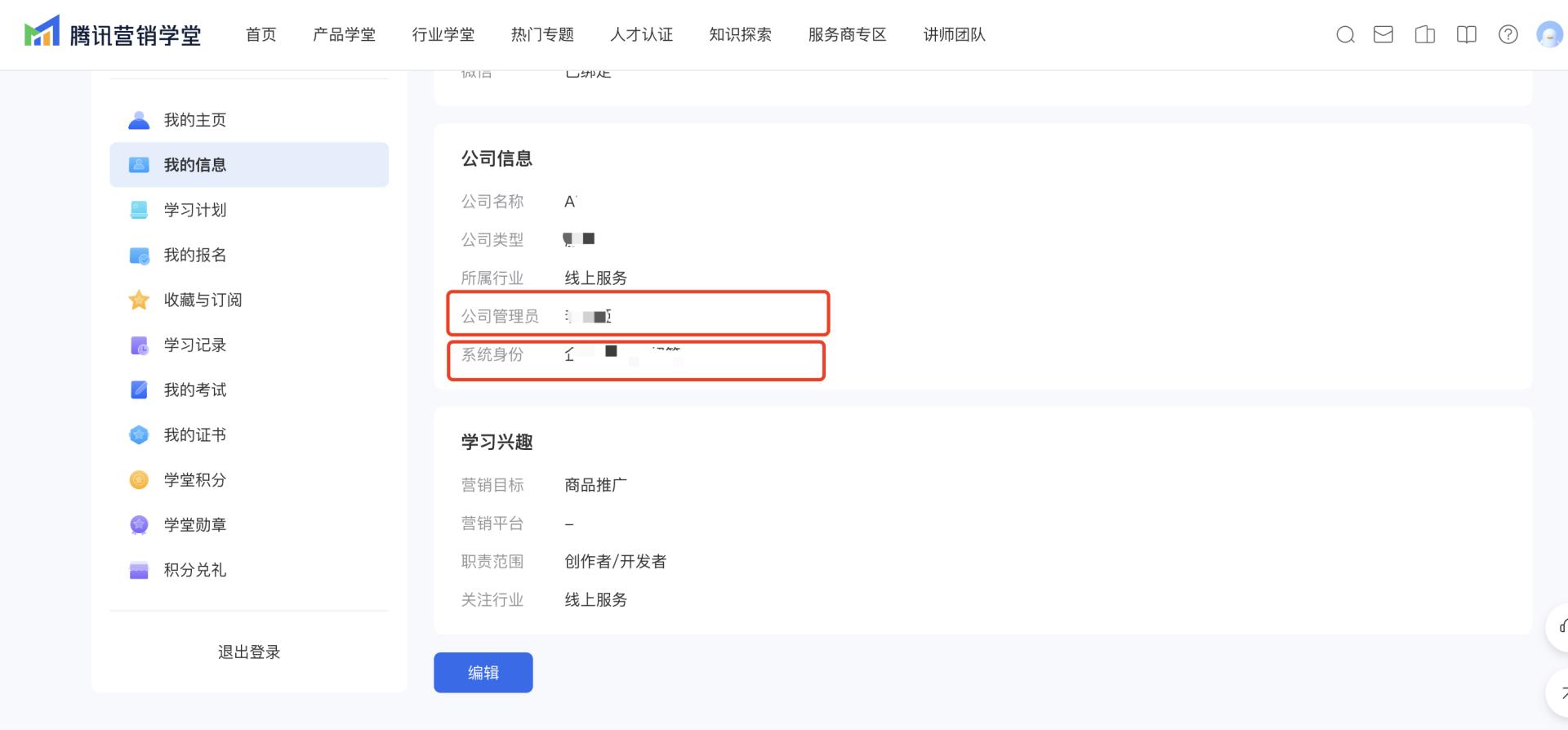Viewport: 1568px width, 730px height.
Task: Go to 我的考试 sidebar entry
Action: (195, 390)
